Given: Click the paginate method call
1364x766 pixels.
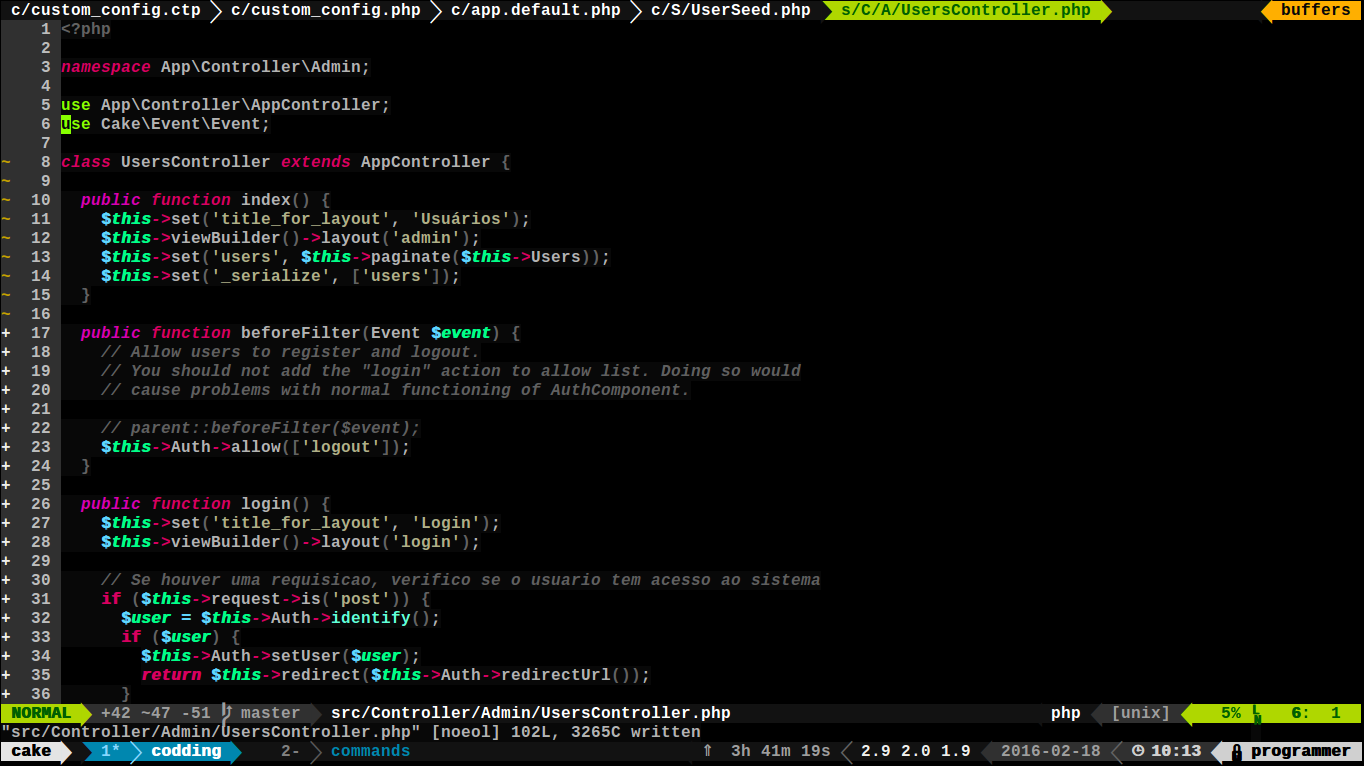Looking at the screenshot, I should [x=410, y=257].
